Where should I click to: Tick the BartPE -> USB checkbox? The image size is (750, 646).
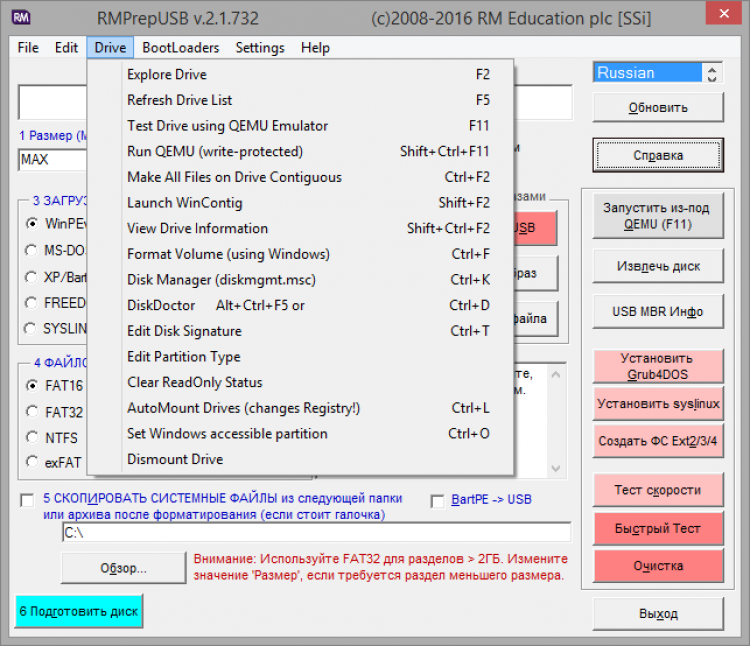point(437,501)
